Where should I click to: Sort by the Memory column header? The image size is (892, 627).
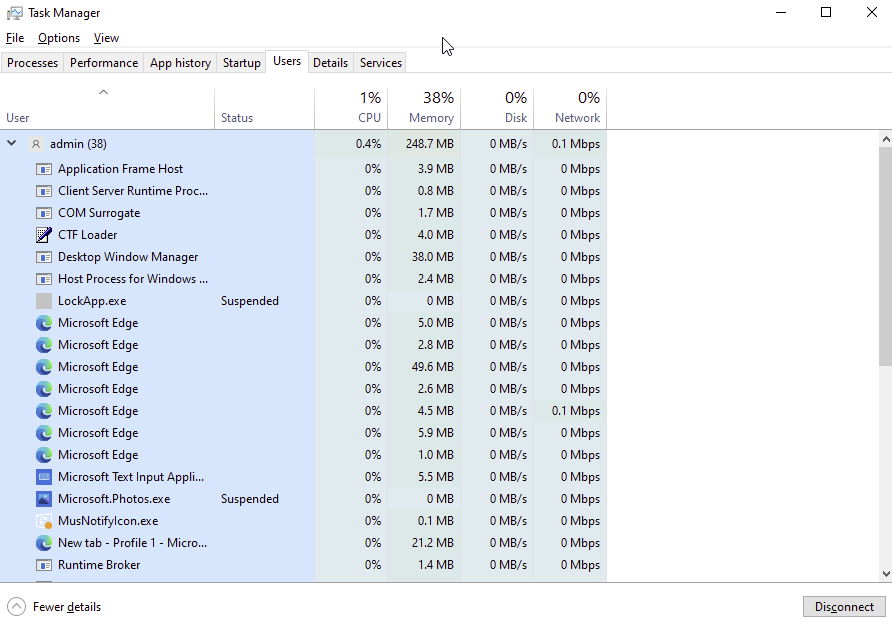click(424, 108)
